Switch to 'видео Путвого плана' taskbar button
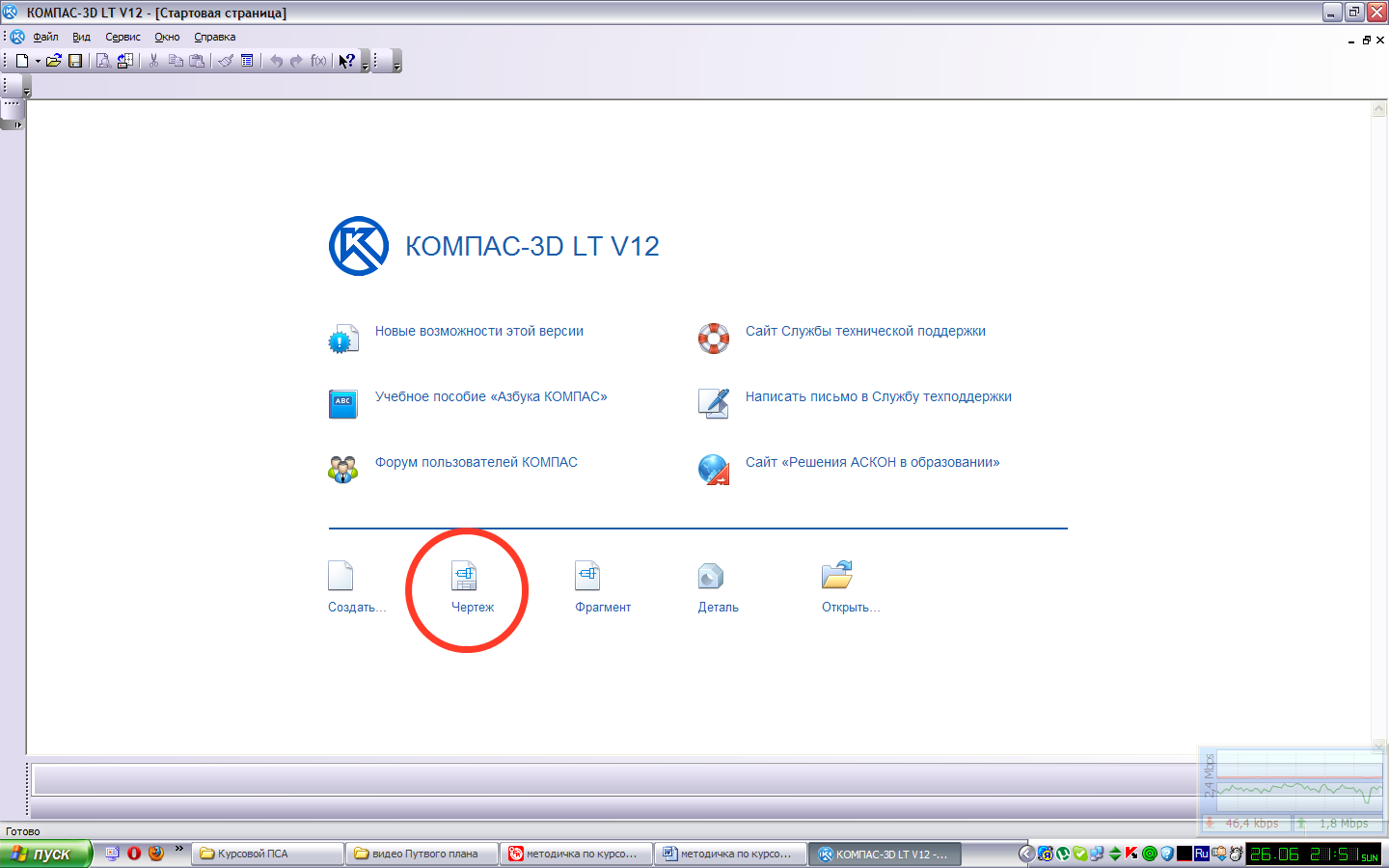This screenshot has width=1389, height=868. [x=422, y=854]
